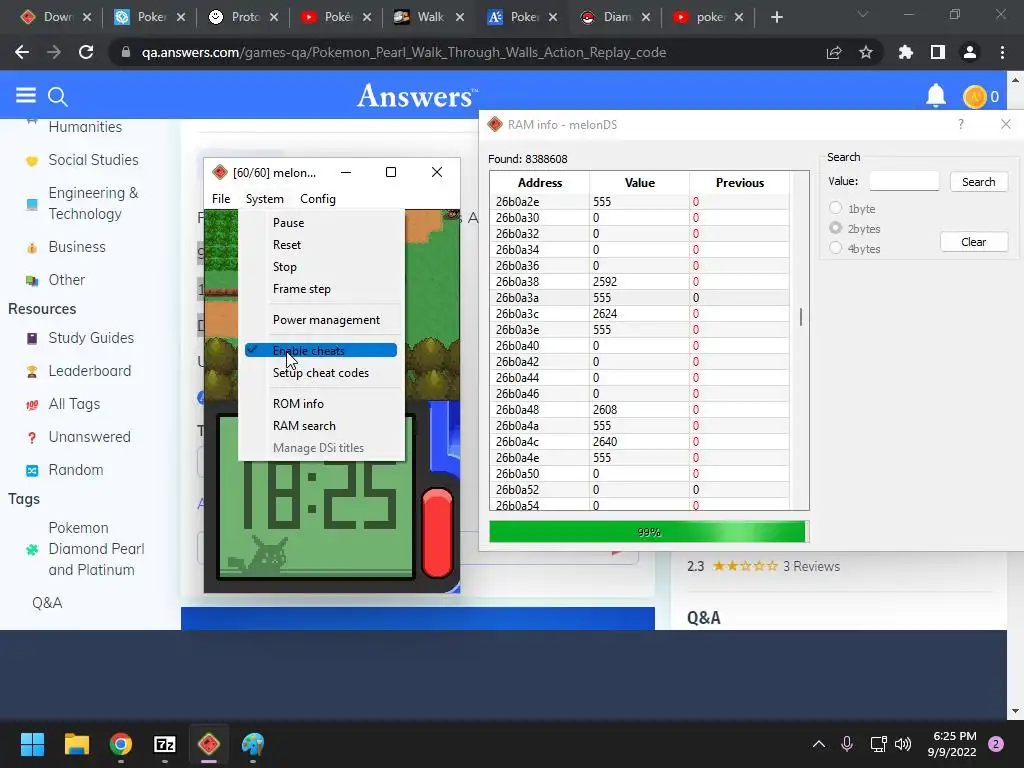The image size is (1024, 768).
Task: Click the Chrome taskbar icon
Action: pos(121,744)
